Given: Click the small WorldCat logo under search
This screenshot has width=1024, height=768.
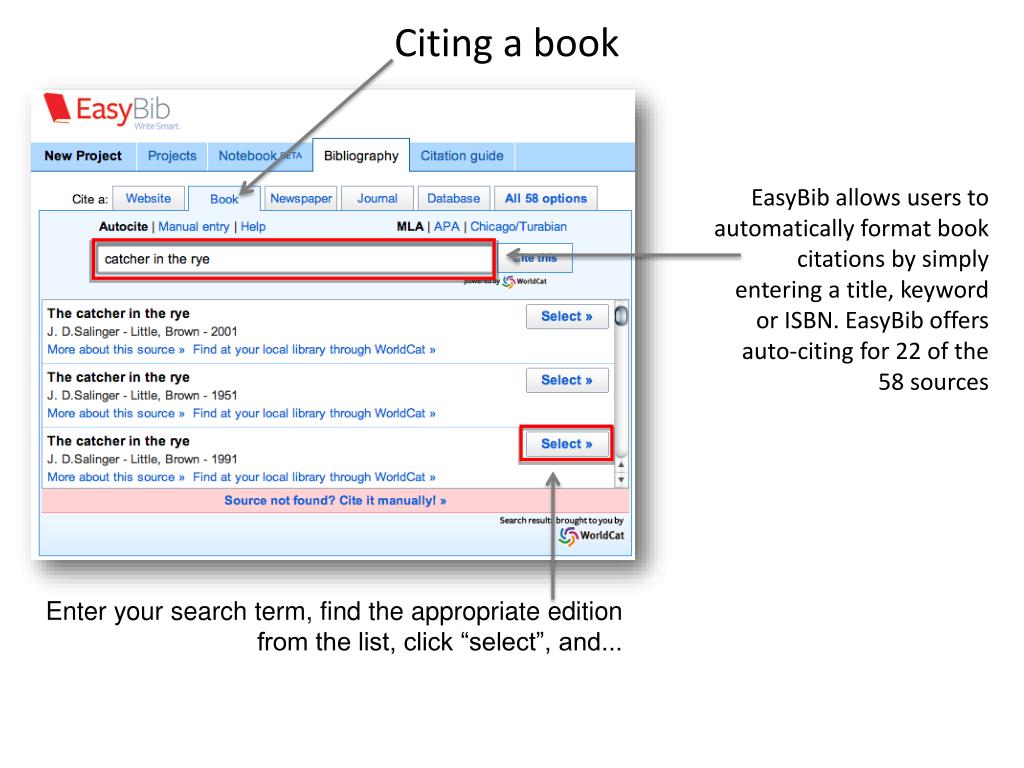Looking at the screenshot, I should coord(524,281).
